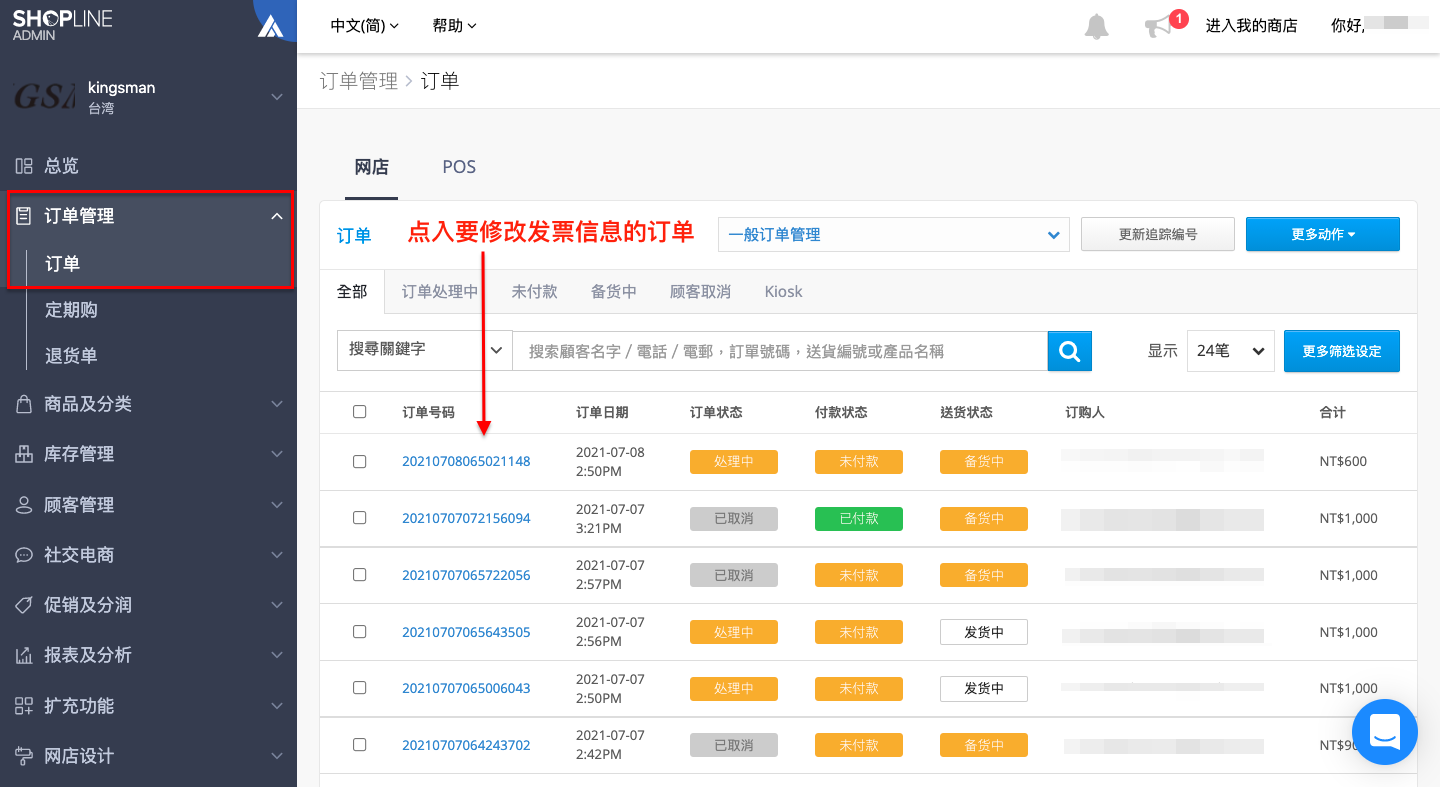The width and height of the screenshot is (1440, 787).
Task: Tick the select-all orders header checkbox
Action: (x=360, y=412)
